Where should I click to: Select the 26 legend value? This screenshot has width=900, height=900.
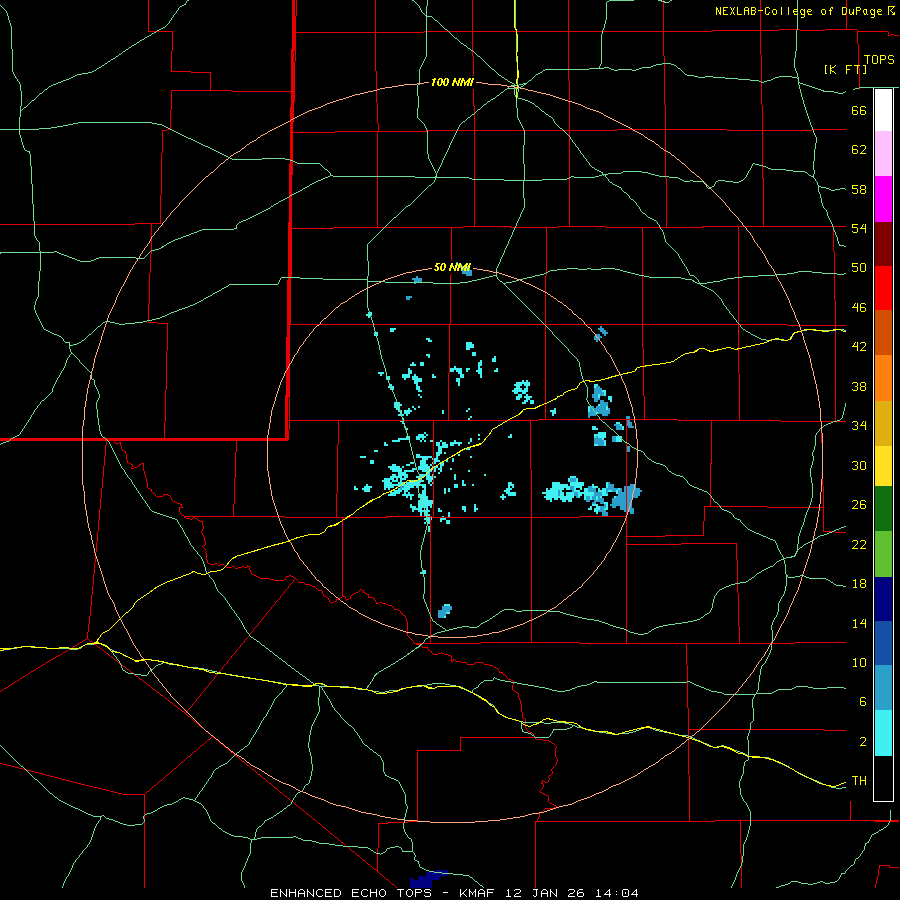click(859, 505)
